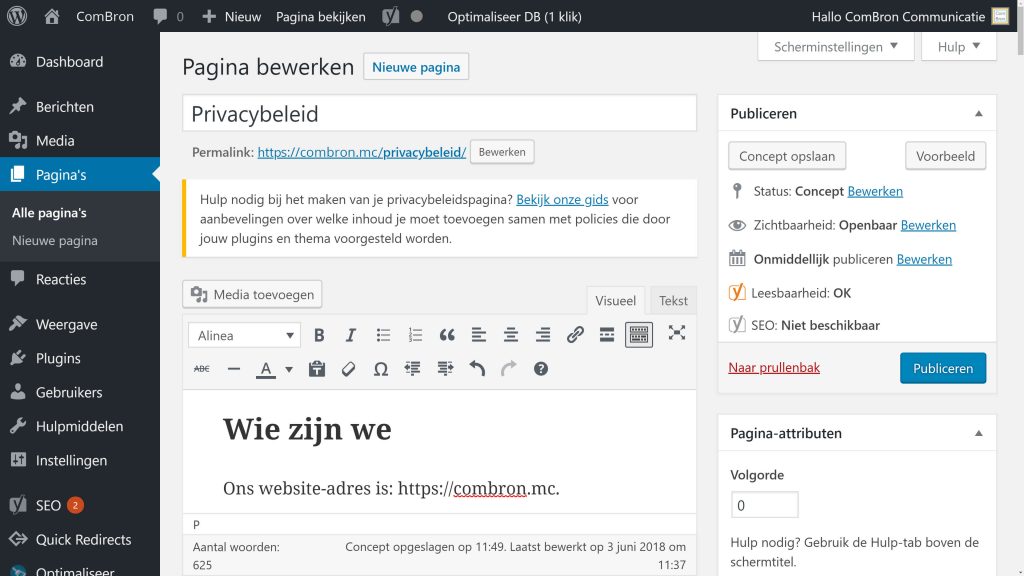Screen dimensions: 1024x576
Task: Toggle italic formatting in the toolbar
Action: point(351,335)
